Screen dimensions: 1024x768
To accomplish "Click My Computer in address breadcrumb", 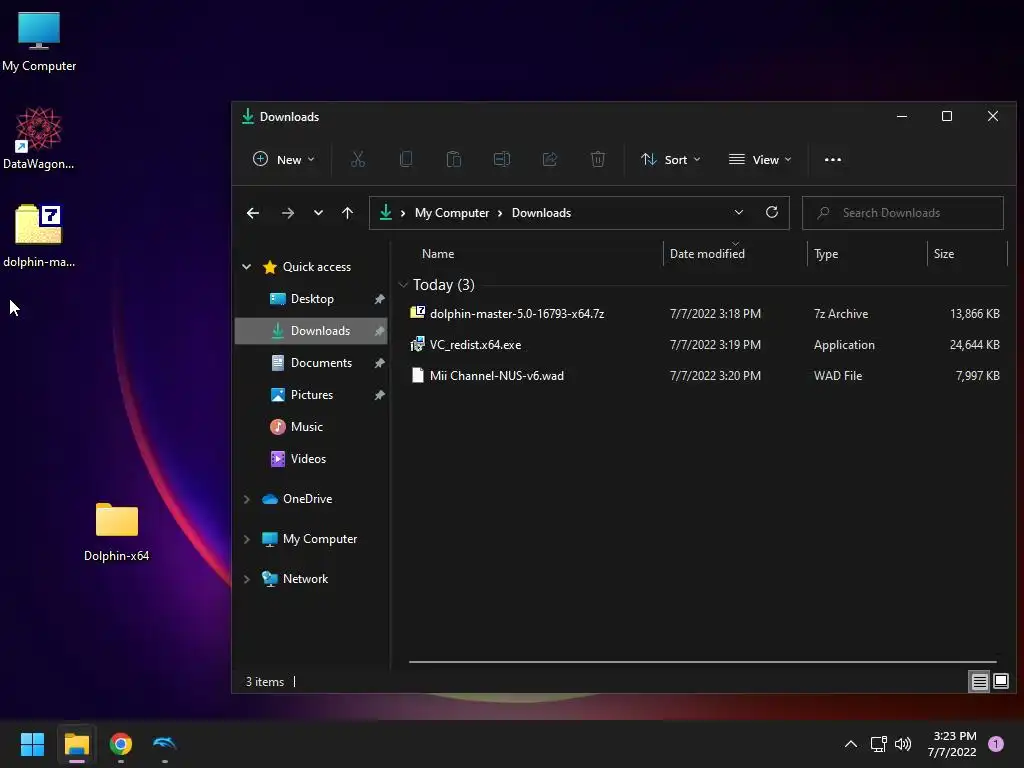I will (x=452, y=213).
